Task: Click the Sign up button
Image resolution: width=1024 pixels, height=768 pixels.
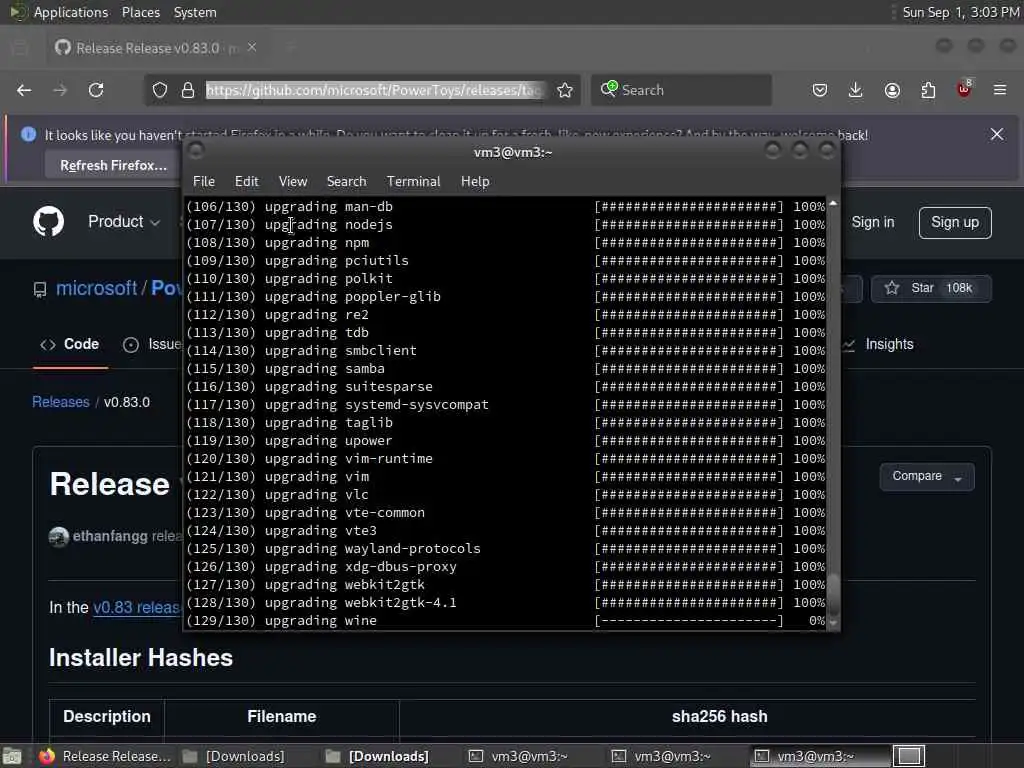Action: 955,223
